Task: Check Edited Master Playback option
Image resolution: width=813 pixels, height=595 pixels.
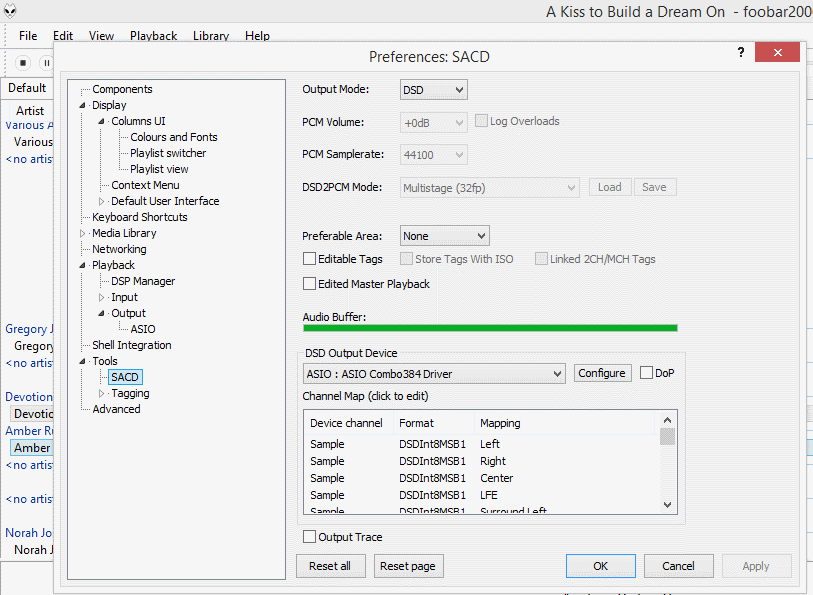Action: [310, 284]
